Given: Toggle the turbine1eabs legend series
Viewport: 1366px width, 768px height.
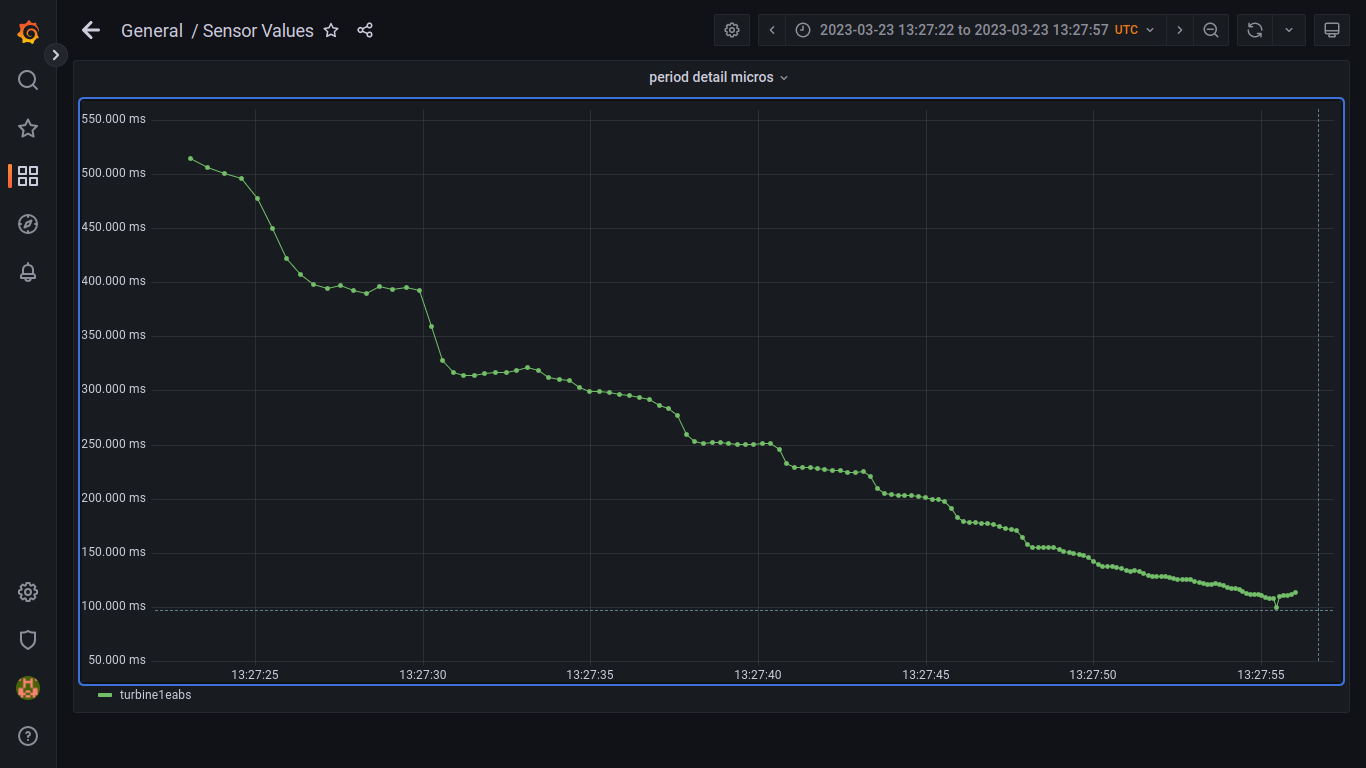Looking at the screenshot, I should pos(155,695).
